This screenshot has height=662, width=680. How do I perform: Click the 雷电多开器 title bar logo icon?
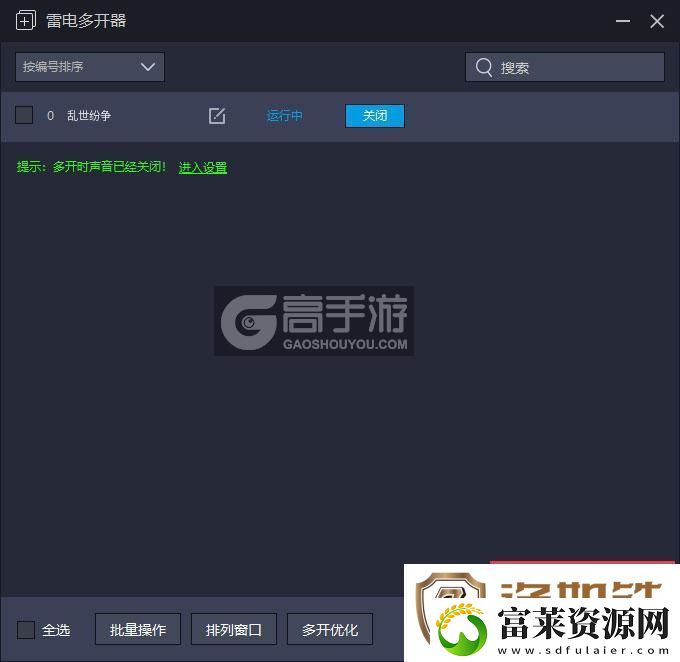[x=26, y=20]
